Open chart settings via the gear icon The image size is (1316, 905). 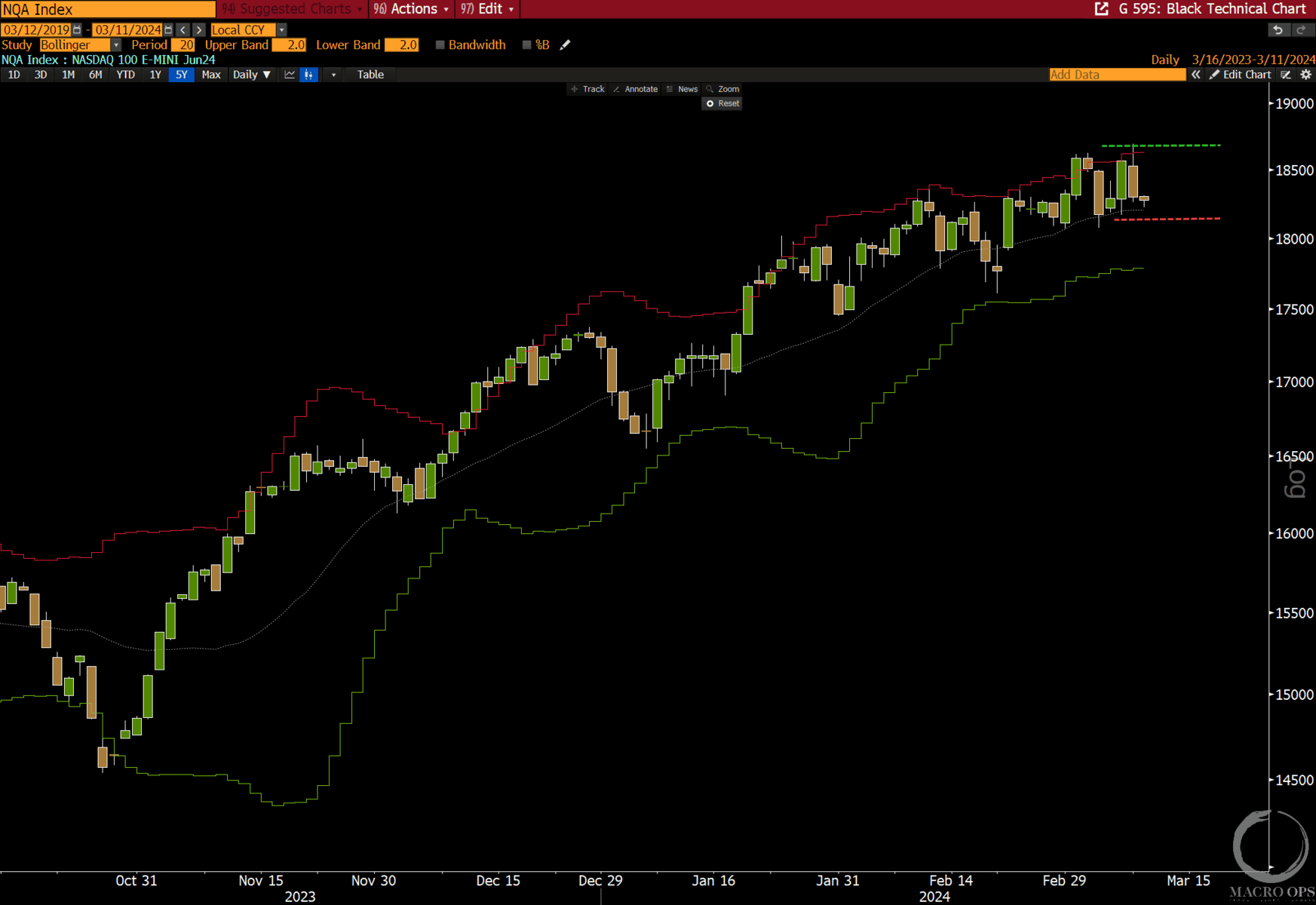click(x=1305, y=75)
